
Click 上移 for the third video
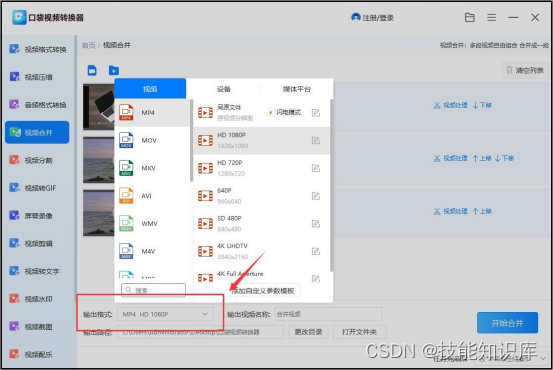(482, 211)
